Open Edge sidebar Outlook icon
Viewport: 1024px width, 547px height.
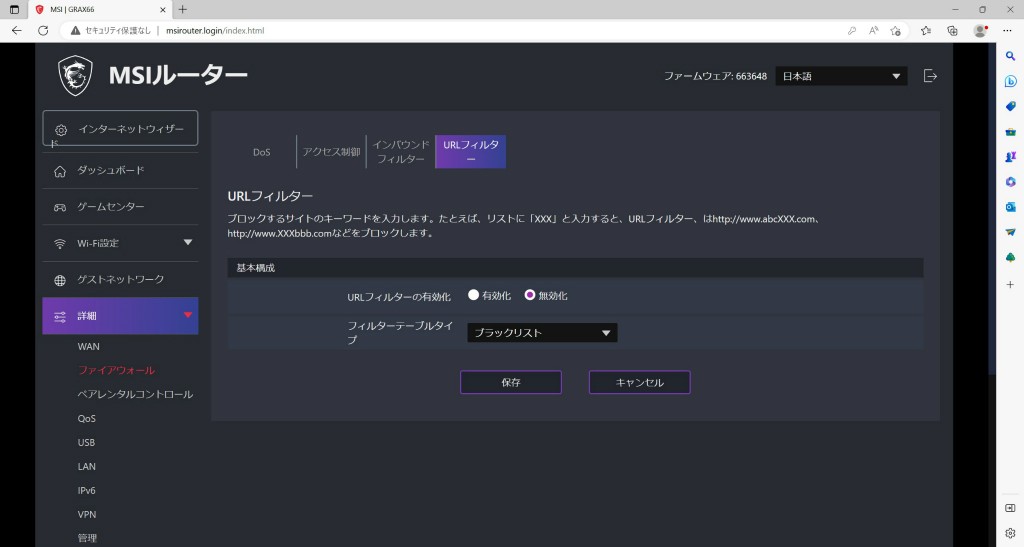(1010, 207)
